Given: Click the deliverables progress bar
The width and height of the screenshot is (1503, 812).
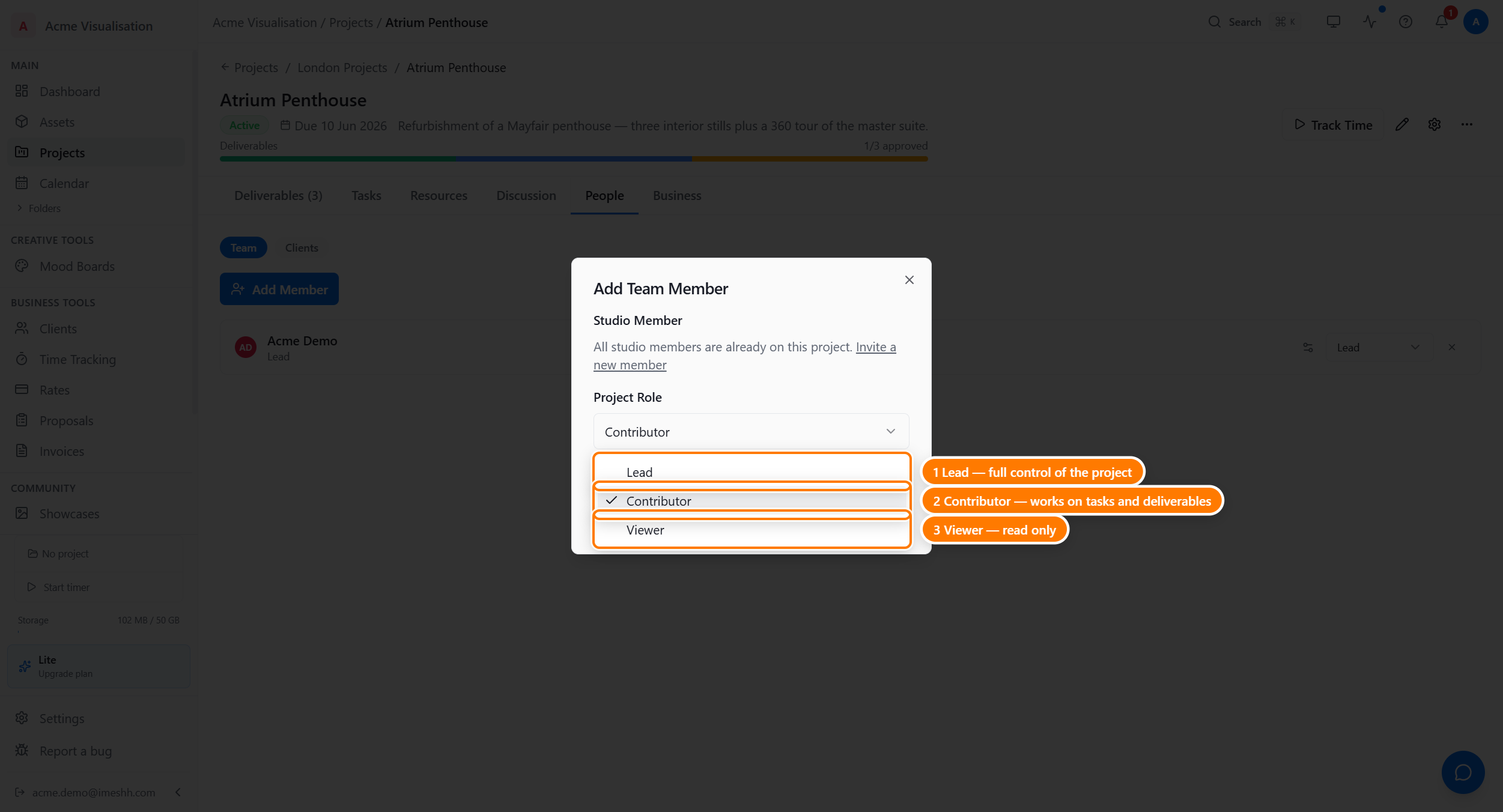Looking at the screenshot, I should pyautogui.click(x=574, y=159).
